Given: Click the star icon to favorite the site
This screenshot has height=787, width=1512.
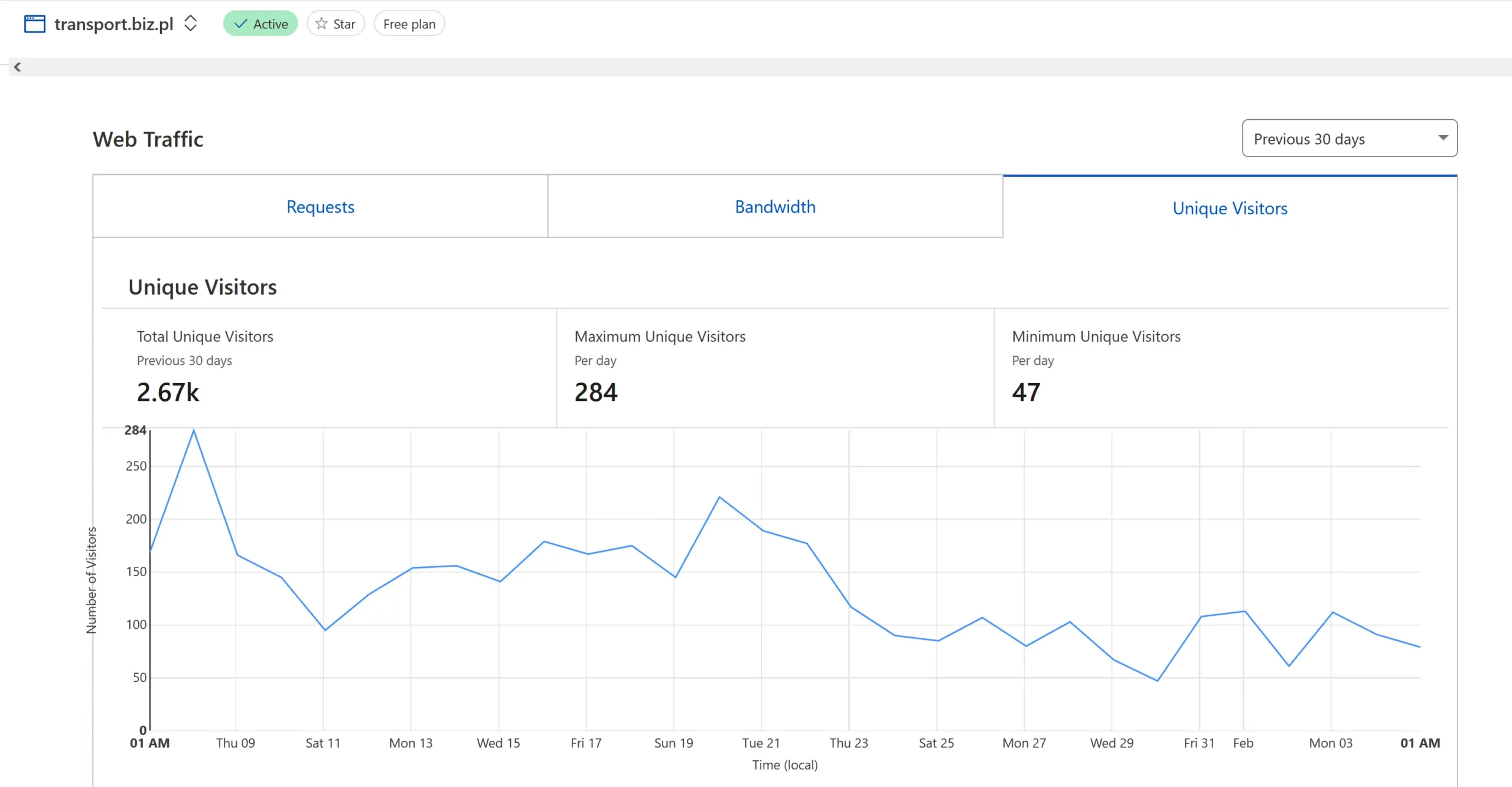Looking at the screenshot, I should (321, 24).
